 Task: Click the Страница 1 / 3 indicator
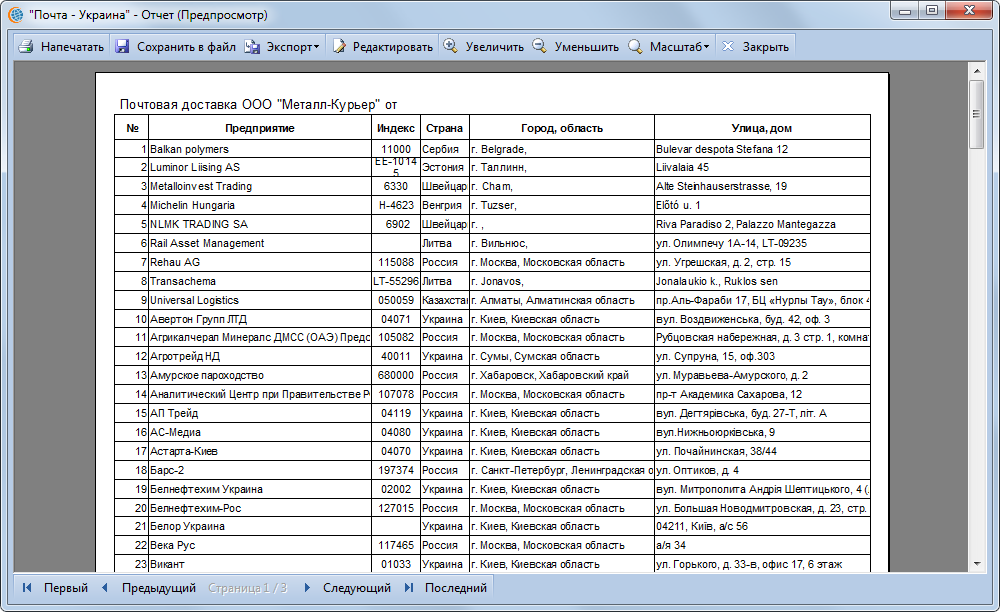point(247,588)
